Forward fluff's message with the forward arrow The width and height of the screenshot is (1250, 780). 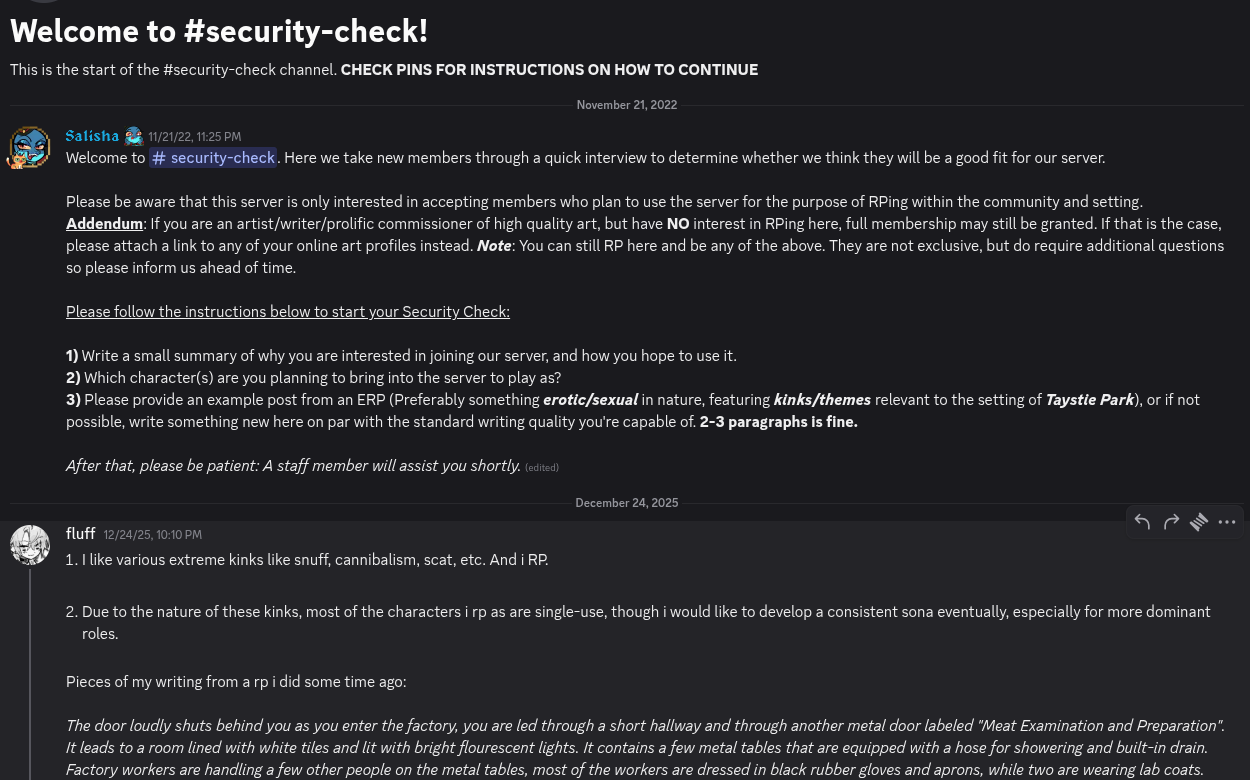(x=1171, y=522)
